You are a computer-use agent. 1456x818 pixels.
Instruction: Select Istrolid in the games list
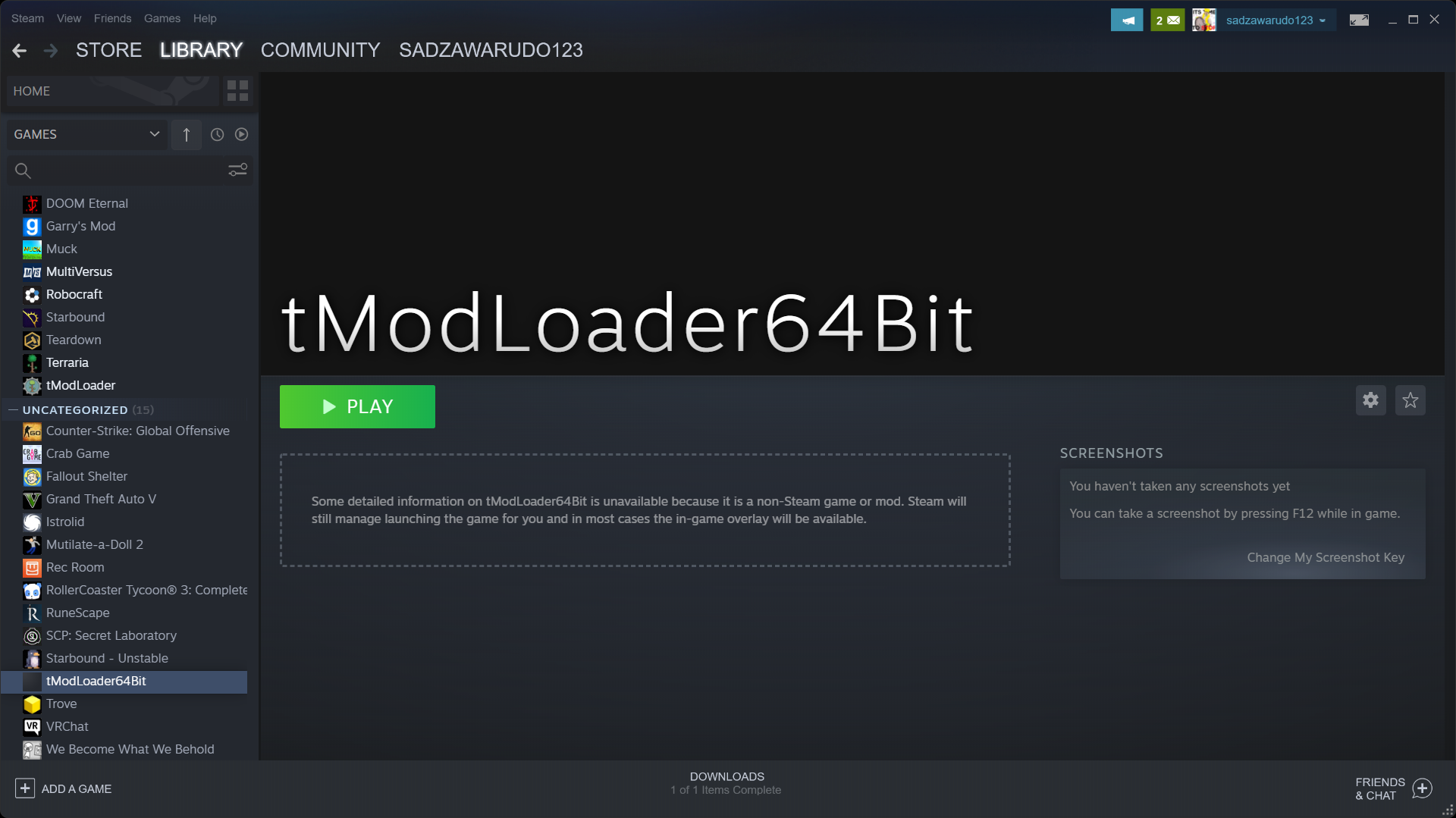(x=124, y=522)
